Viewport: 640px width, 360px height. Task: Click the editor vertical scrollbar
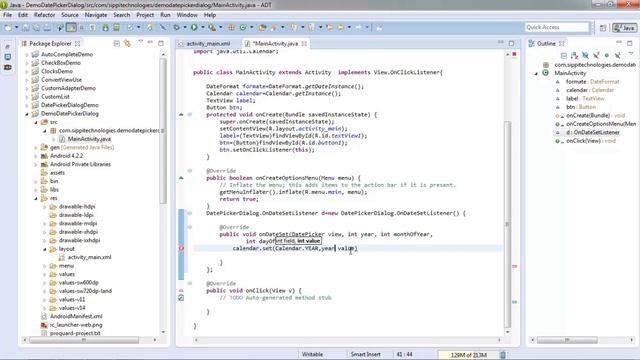(507, 224)
